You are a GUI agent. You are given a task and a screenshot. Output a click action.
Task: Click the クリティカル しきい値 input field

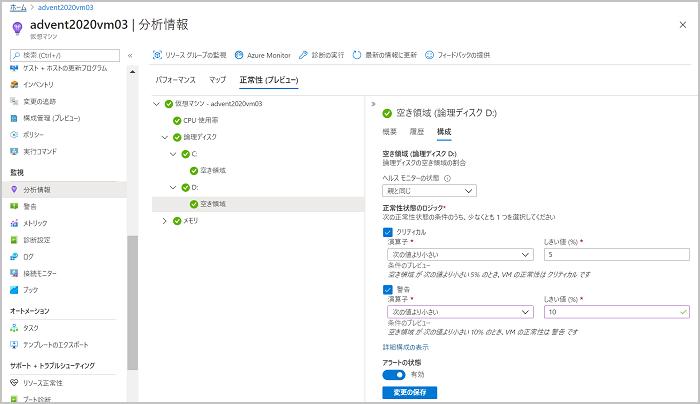pos(617,254)
